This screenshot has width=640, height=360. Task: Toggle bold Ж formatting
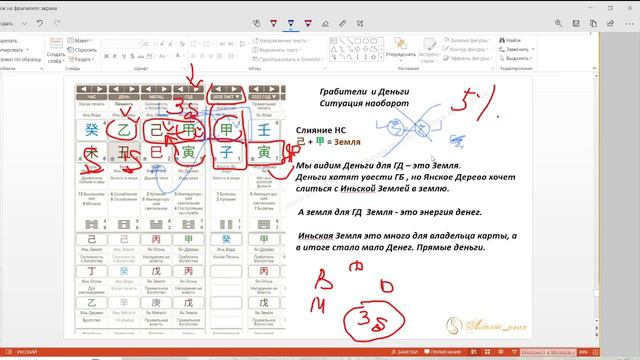107,56
